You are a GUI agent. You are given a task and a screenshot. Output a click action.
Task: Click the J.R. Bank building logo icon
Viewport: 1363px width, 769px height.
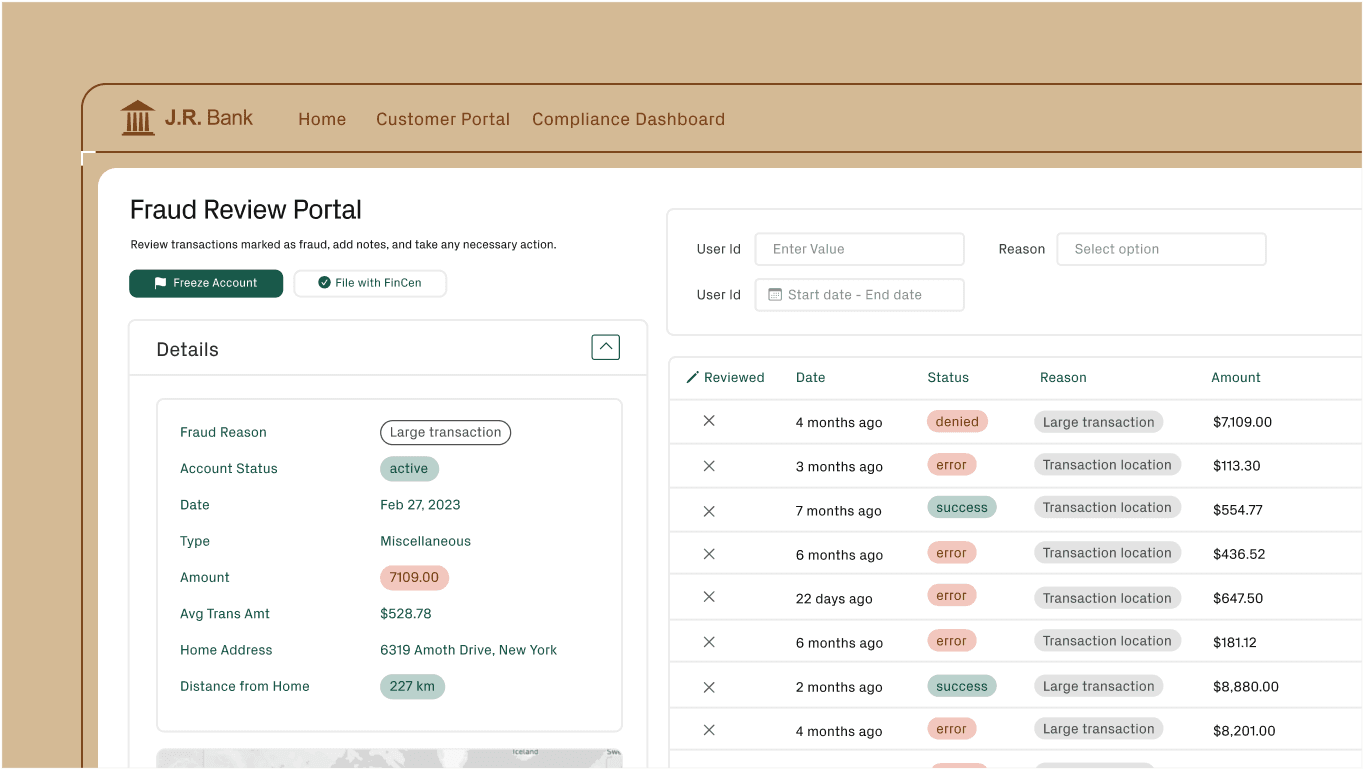tap(137, 117)
